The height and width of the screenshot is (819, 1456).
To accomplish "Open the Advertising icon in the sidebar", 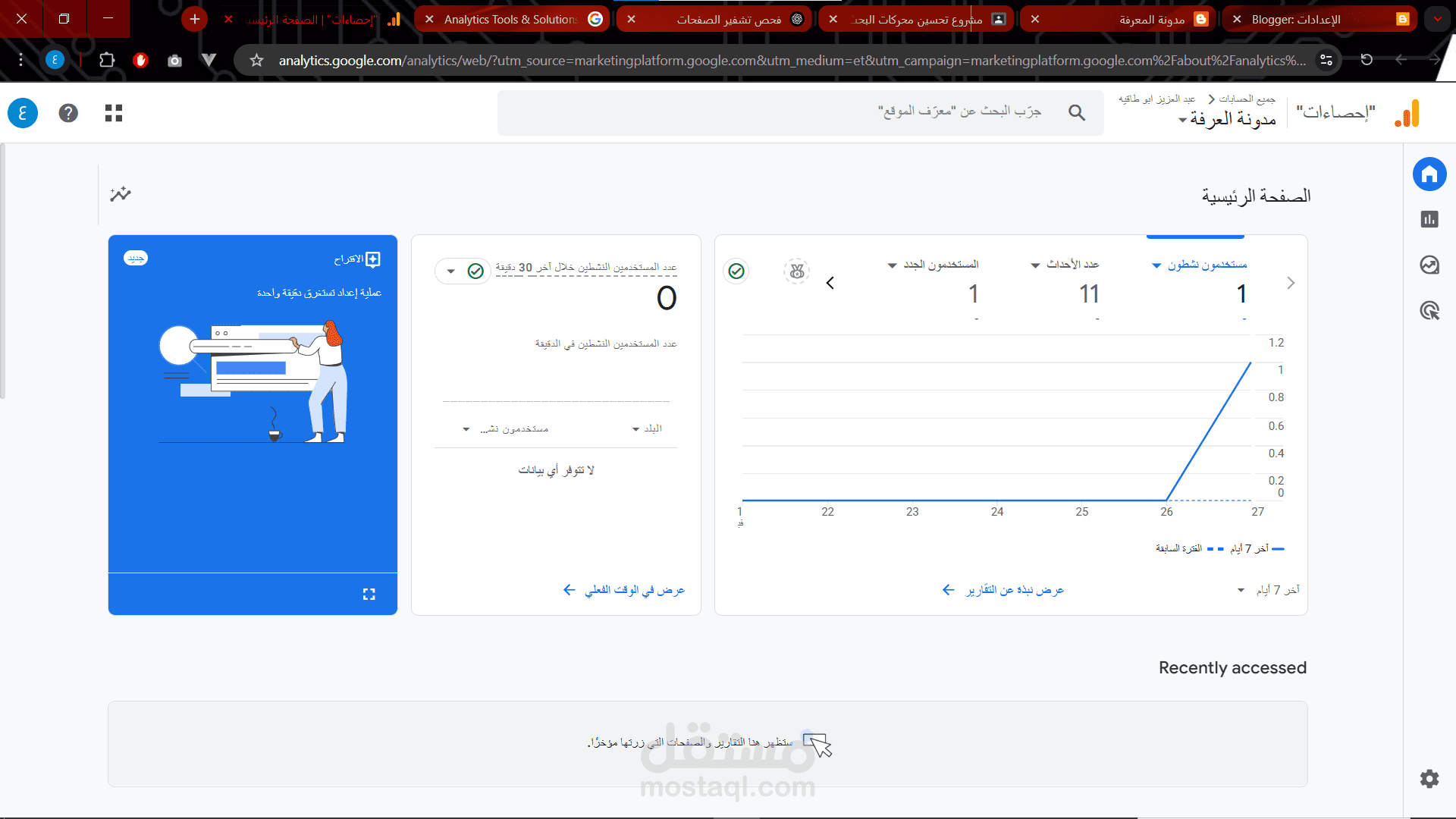I will pyautogui.click(x=1429, y=311).
